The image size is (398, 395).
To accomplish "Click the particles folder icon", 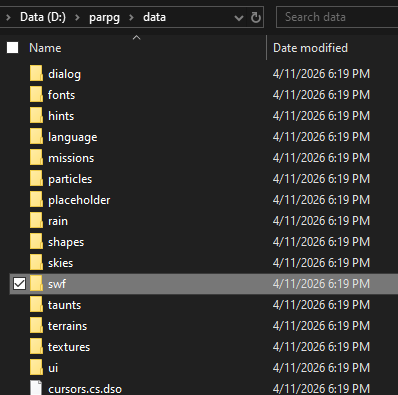I will 36,179.
